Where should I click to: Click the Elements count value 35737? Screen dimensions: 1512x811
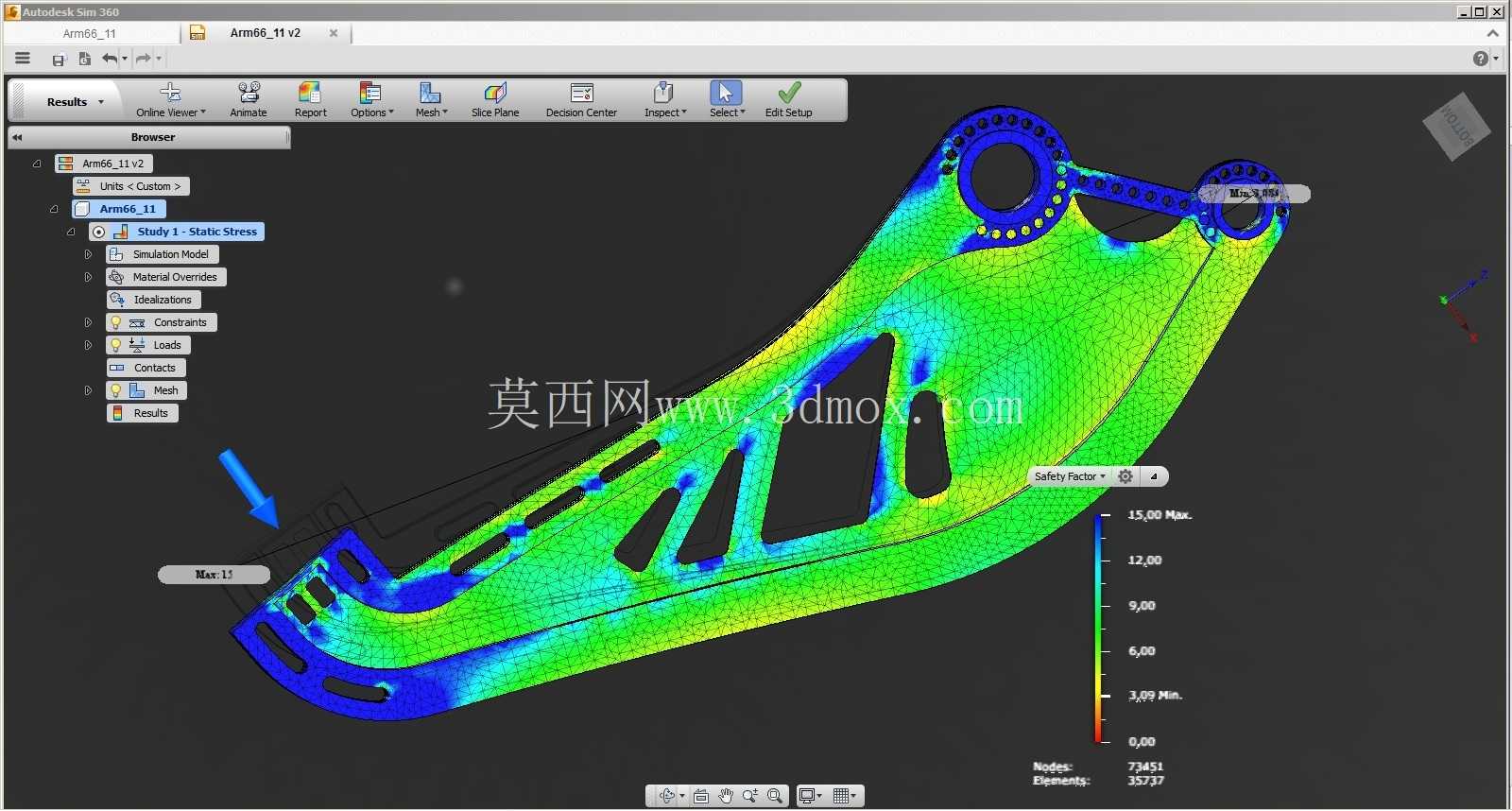click(1145, 781)
